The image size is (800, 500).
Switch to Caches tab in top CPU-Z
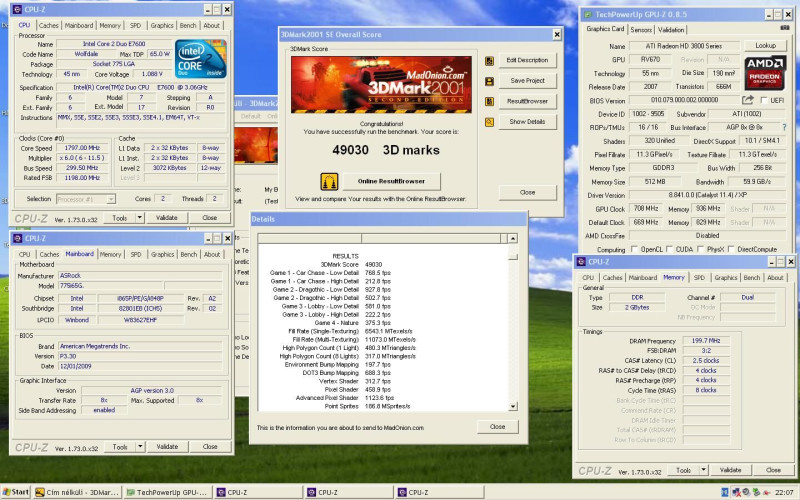coord(48,25)
